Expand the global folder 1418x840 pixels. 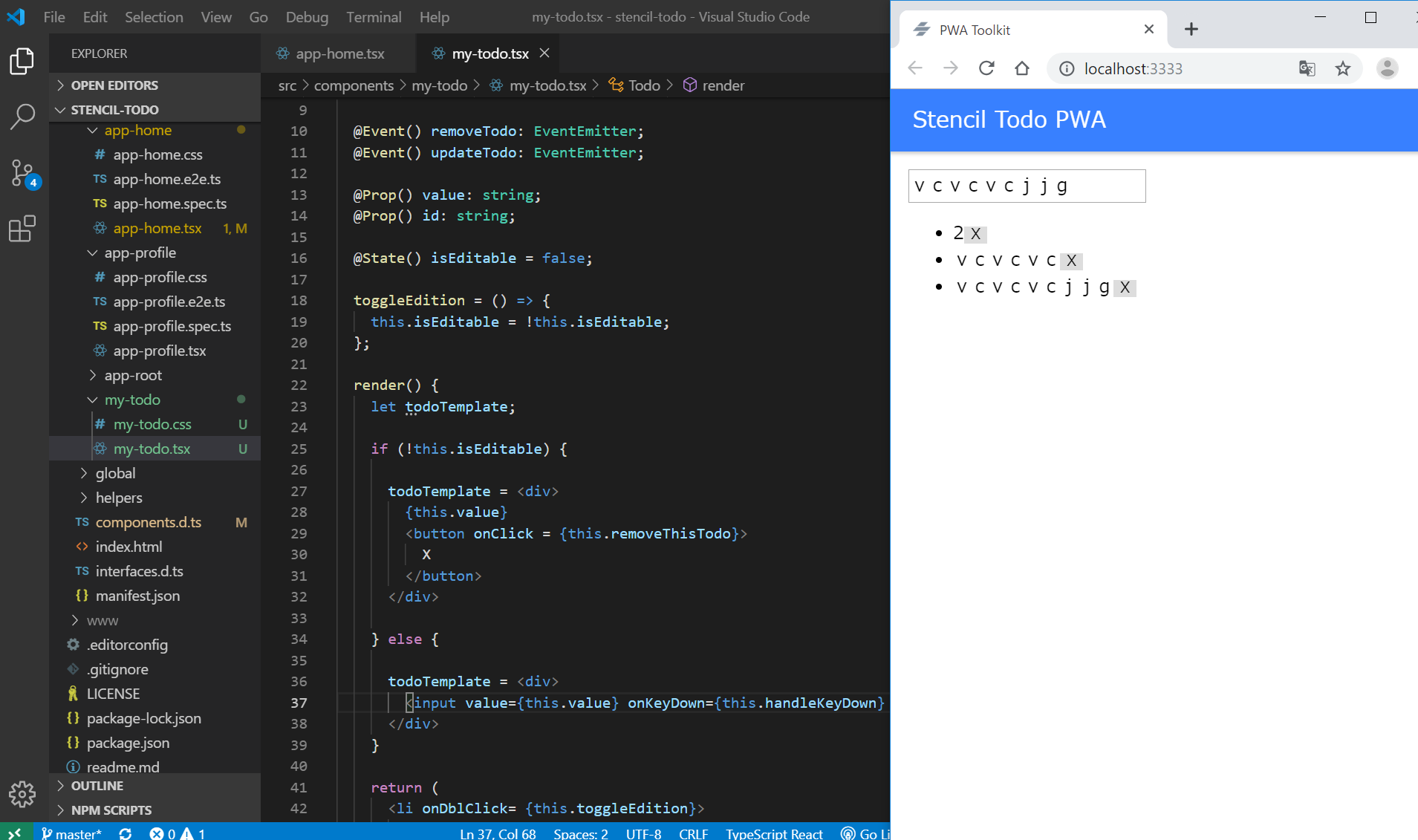[115, 473]
